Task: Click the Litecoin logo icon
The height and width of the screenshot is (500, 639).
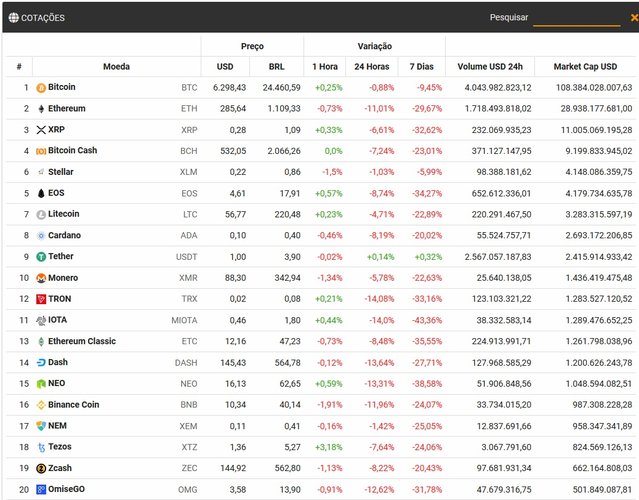Action: (x=41, y=214)
